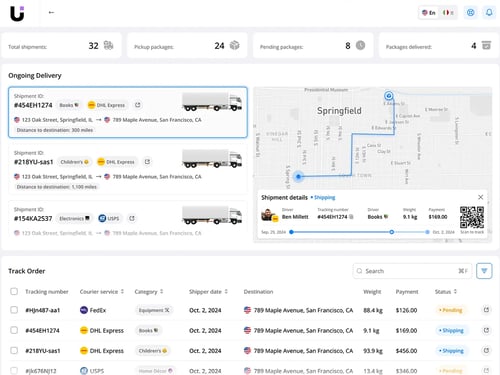
Task: Open notifications bell icon
Action: [x=489, y=13]
